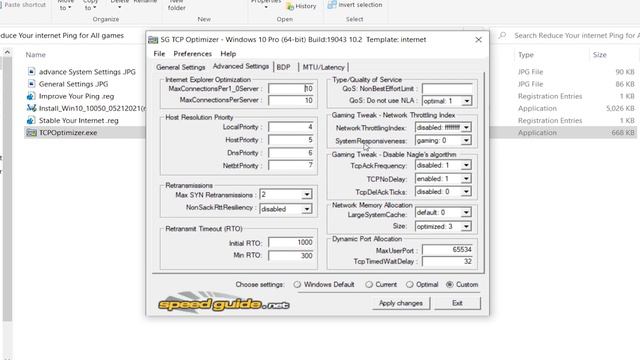This screenshot has width=640, height=360.
Task: Click the Initial RTO input field
Action: pos(291,242)
